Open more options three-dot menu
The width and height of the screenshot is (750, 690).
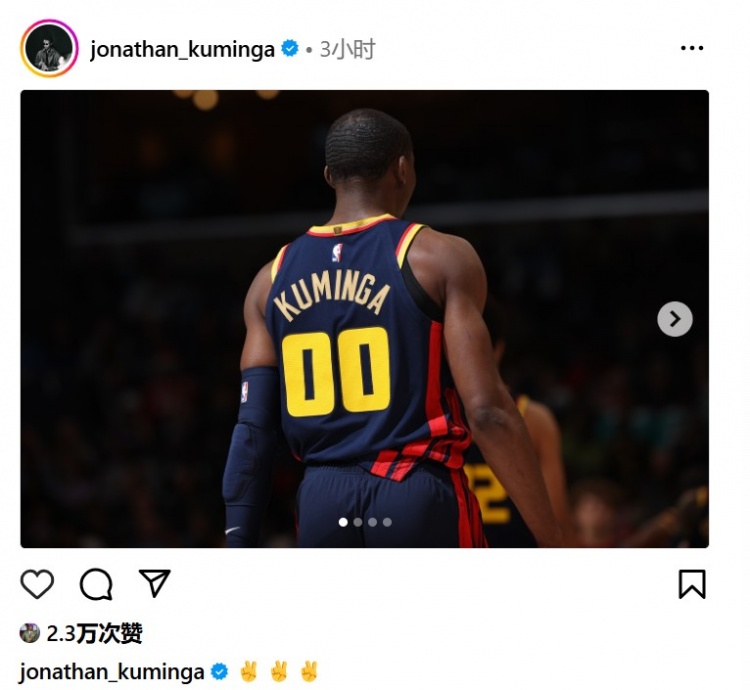click(692, 48)
